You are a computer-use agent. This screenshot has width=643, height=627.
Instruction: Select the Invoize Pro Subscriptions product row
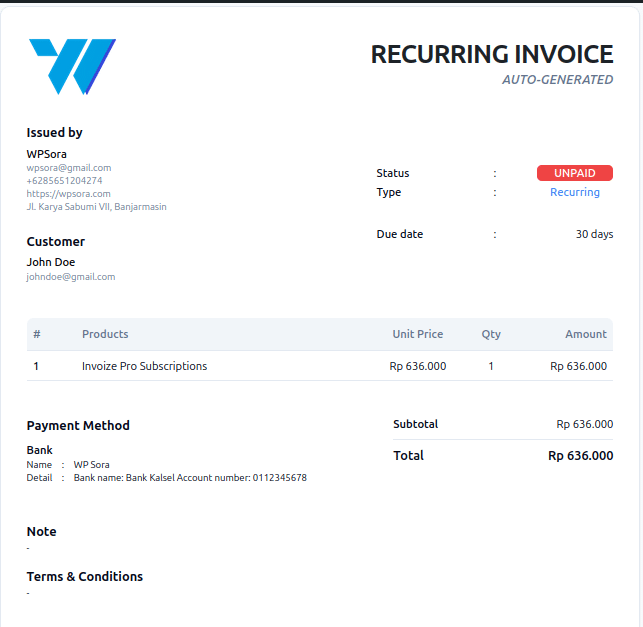pyautogui.click(x=144, y=366)
